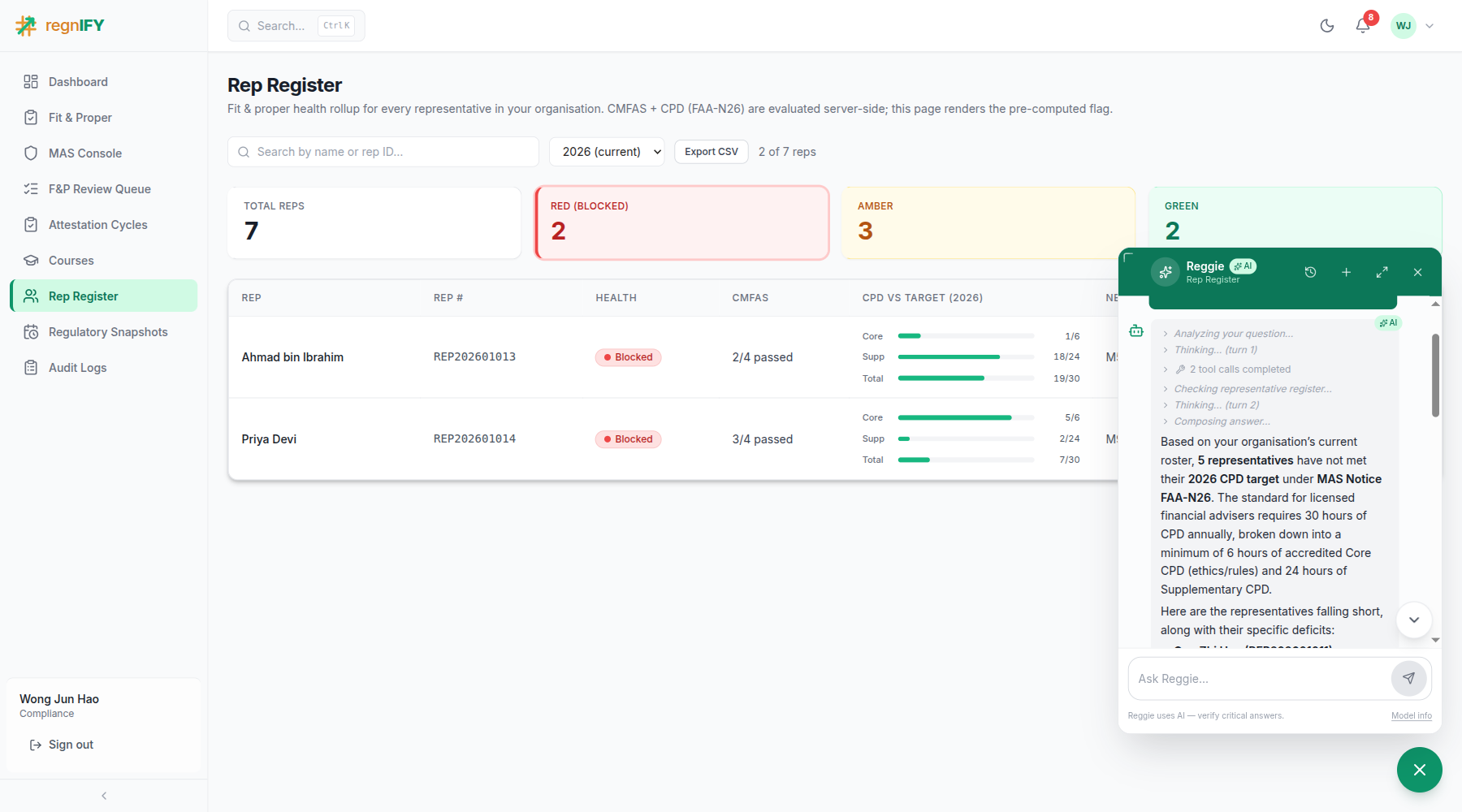Sort by CMFAS column header
This screenshot has width=1462, height=812.
(x=750, y=298)
